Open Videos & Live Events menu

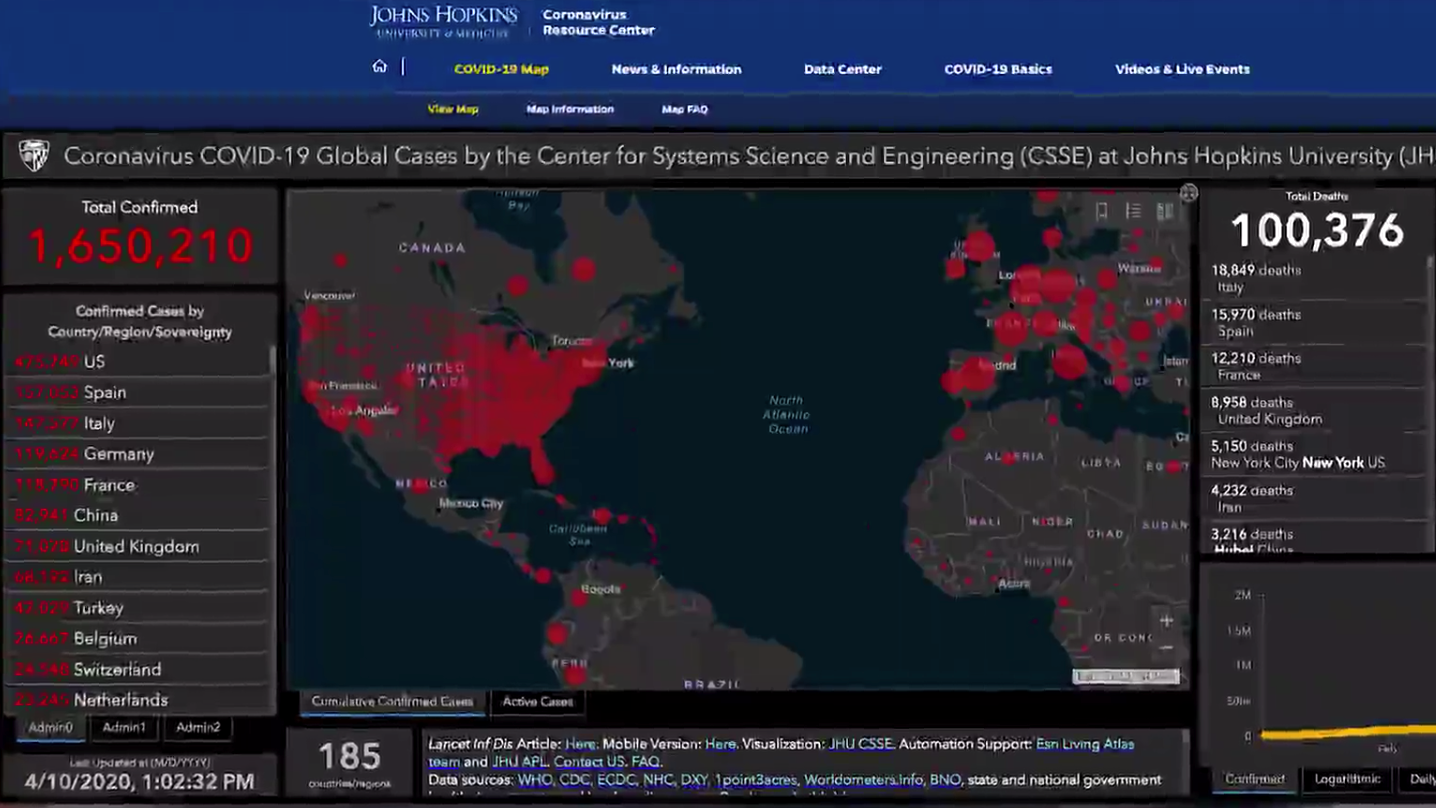coord(1182,69)
